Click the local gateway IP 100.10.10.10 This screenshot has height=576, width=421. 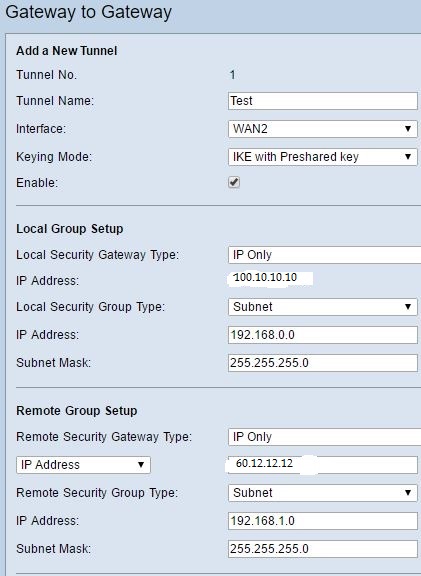click(265, 277)
